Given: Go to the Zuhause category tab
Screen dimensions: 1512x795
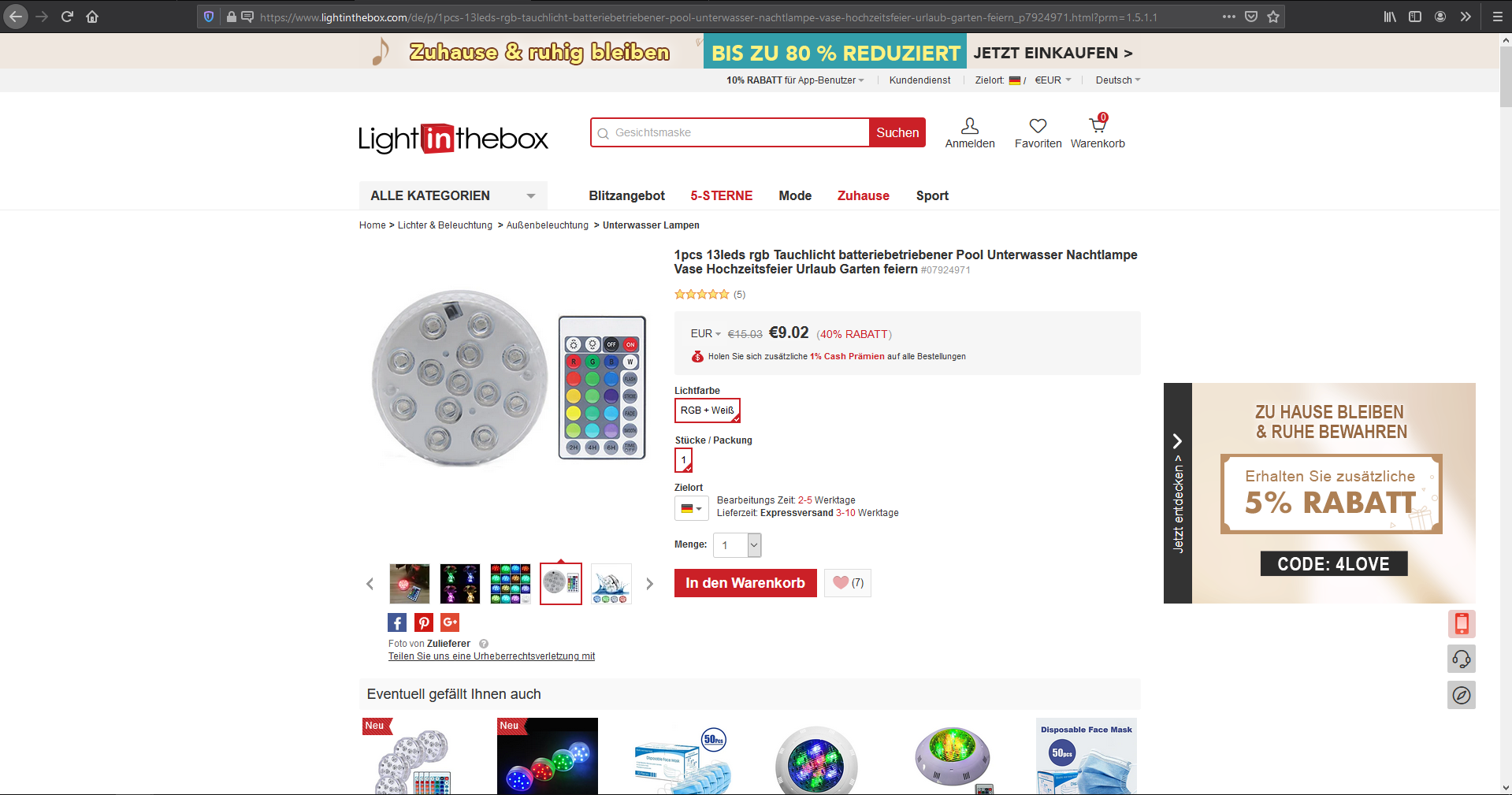Looking at the screenshot, I should [863, 195].
